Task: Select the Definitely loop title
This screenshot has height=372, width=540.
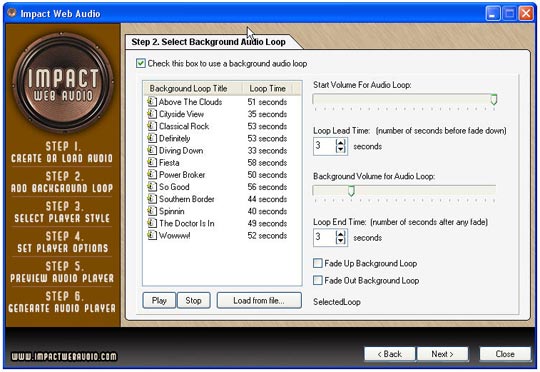Action: 175,138
